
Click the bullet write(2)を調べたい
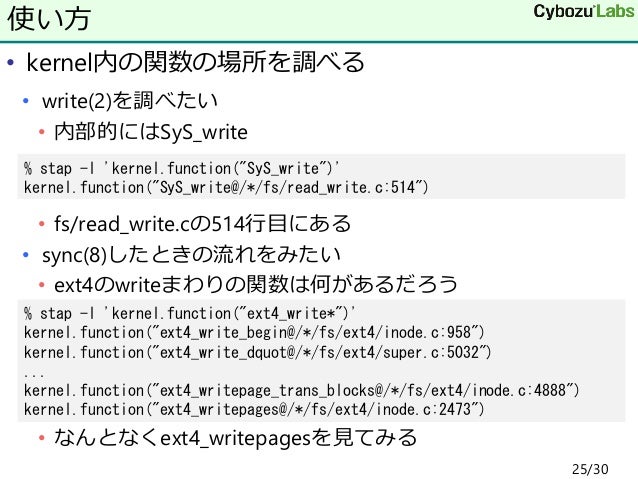tap(130, 101)
